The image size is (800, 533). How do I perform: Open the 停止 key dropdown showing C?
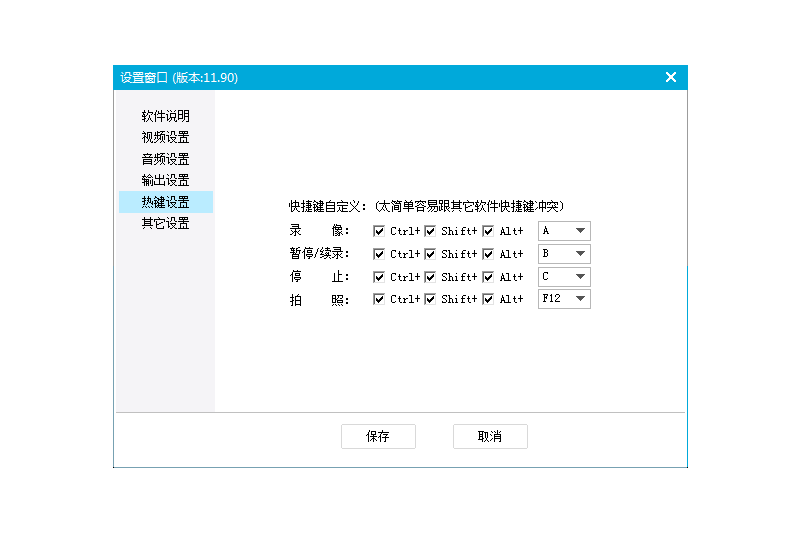pos(564,276)
